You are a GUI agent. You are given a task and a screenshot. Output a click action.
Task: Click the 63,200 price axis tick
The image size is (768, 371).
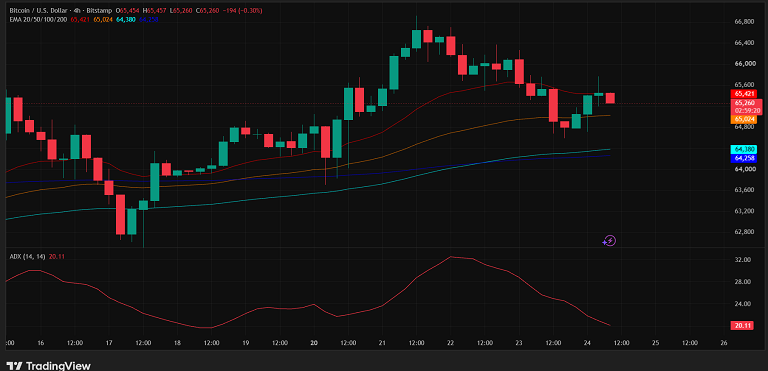click(x=744, y=211)
